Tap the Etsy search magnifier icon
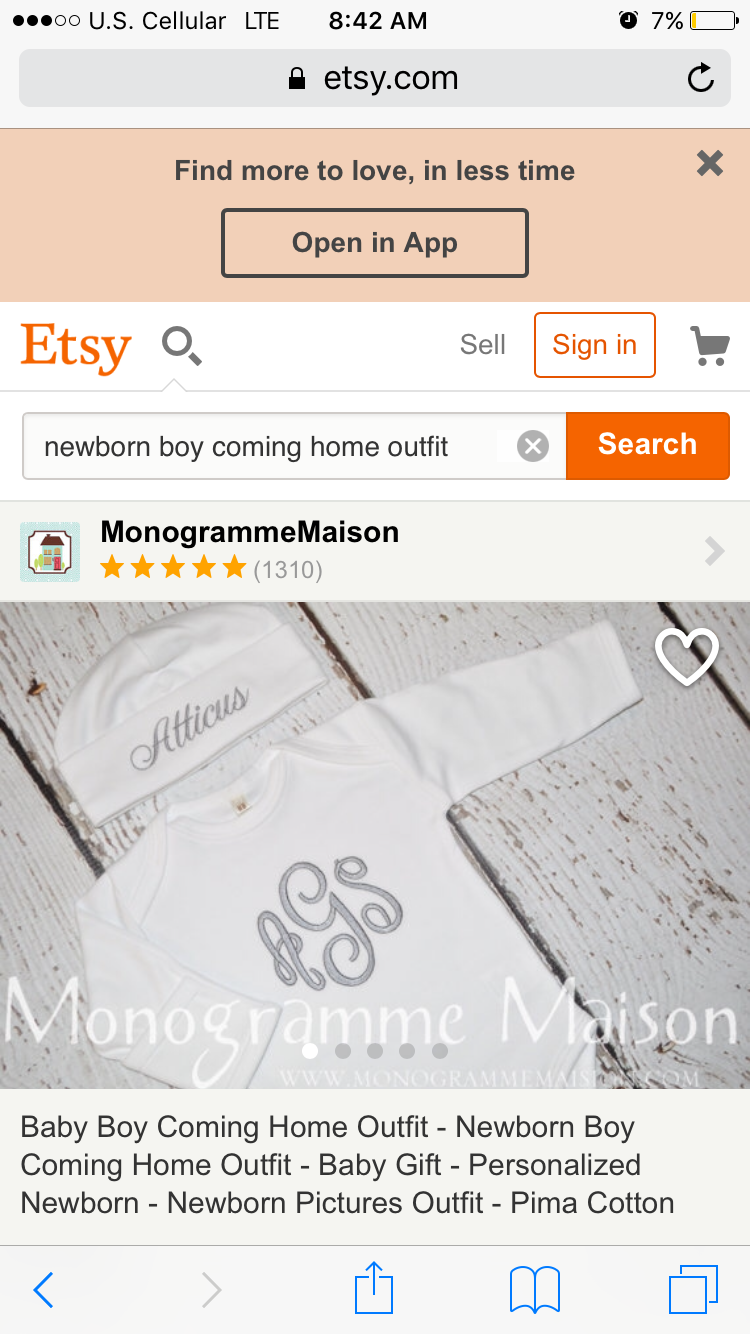 point(182,346)
